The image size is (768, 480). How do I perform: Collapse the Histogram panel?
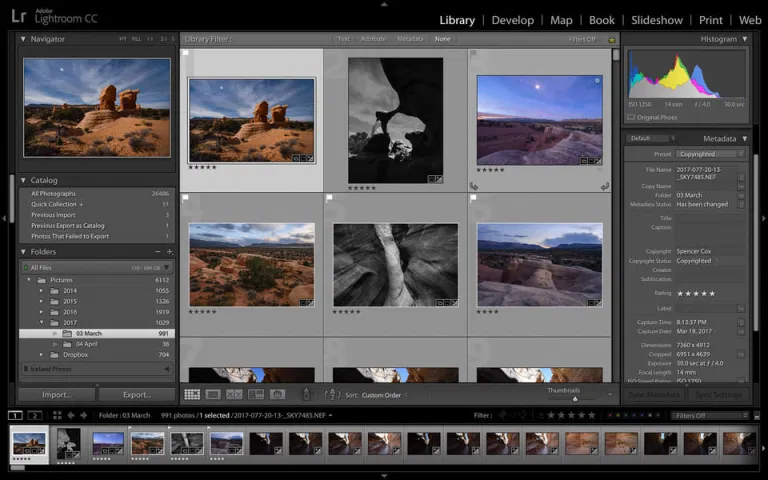744,39
